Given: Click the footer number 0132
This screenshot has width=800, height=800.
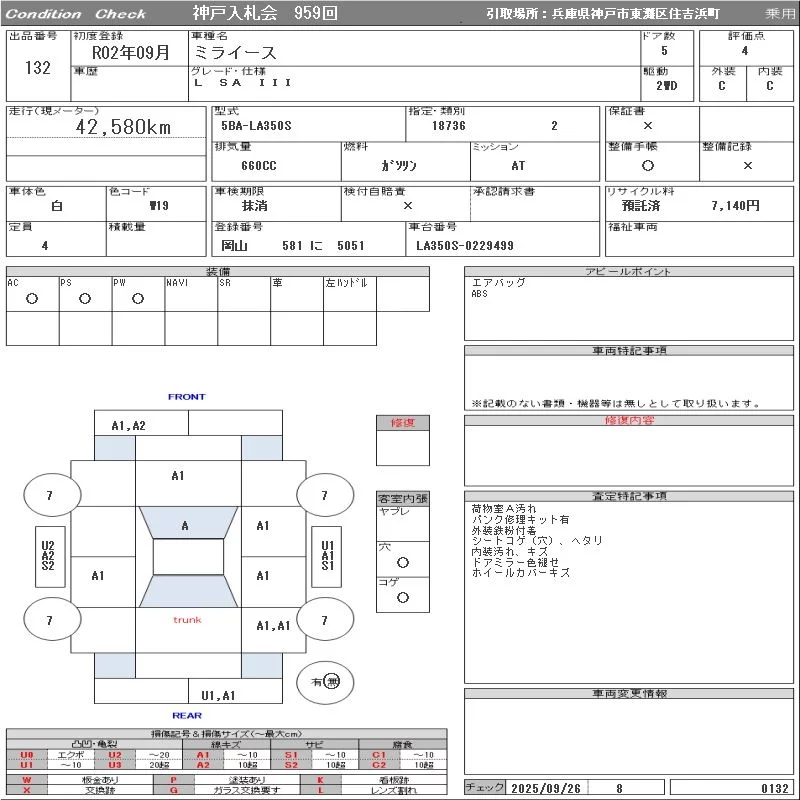Looking at the screenshot, I should pos(774,788).
